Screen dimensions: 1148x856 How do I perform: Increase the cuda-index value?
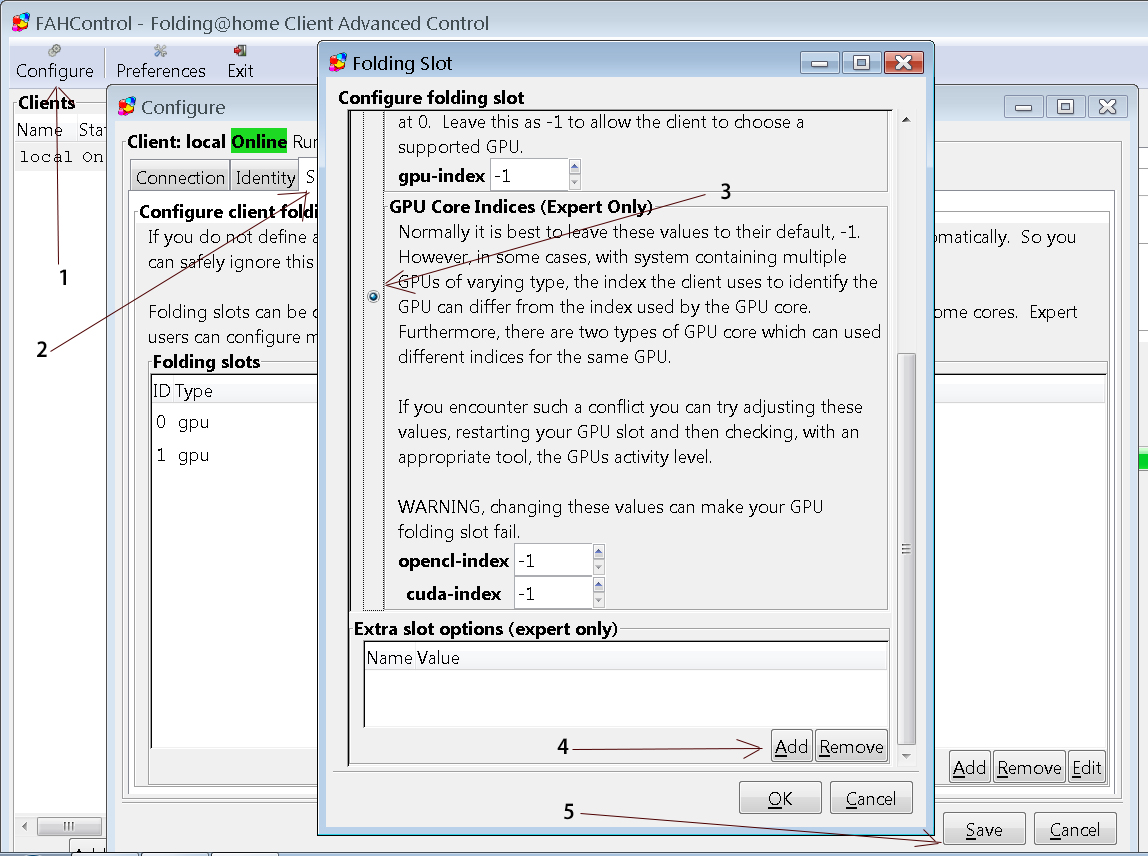(x=599, y=585)
